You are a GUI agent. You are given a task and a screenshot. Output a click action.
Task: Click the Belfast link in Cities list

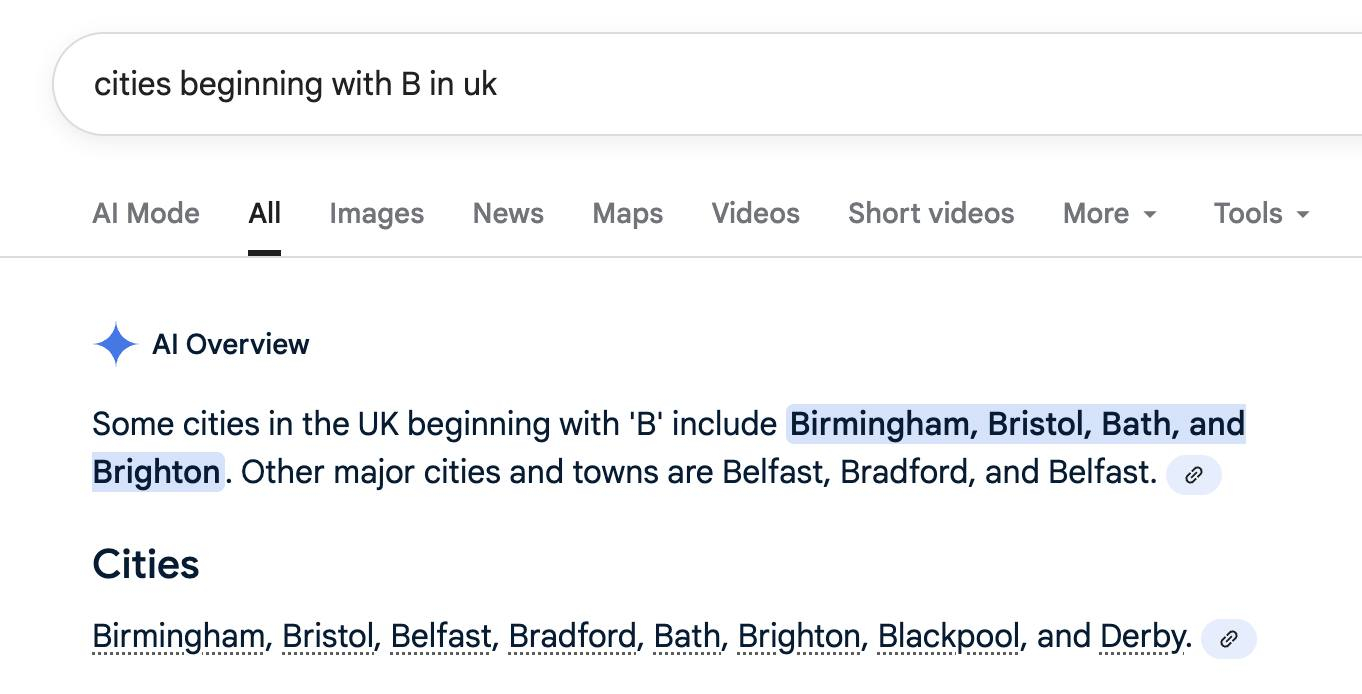[x=440, y=636]
